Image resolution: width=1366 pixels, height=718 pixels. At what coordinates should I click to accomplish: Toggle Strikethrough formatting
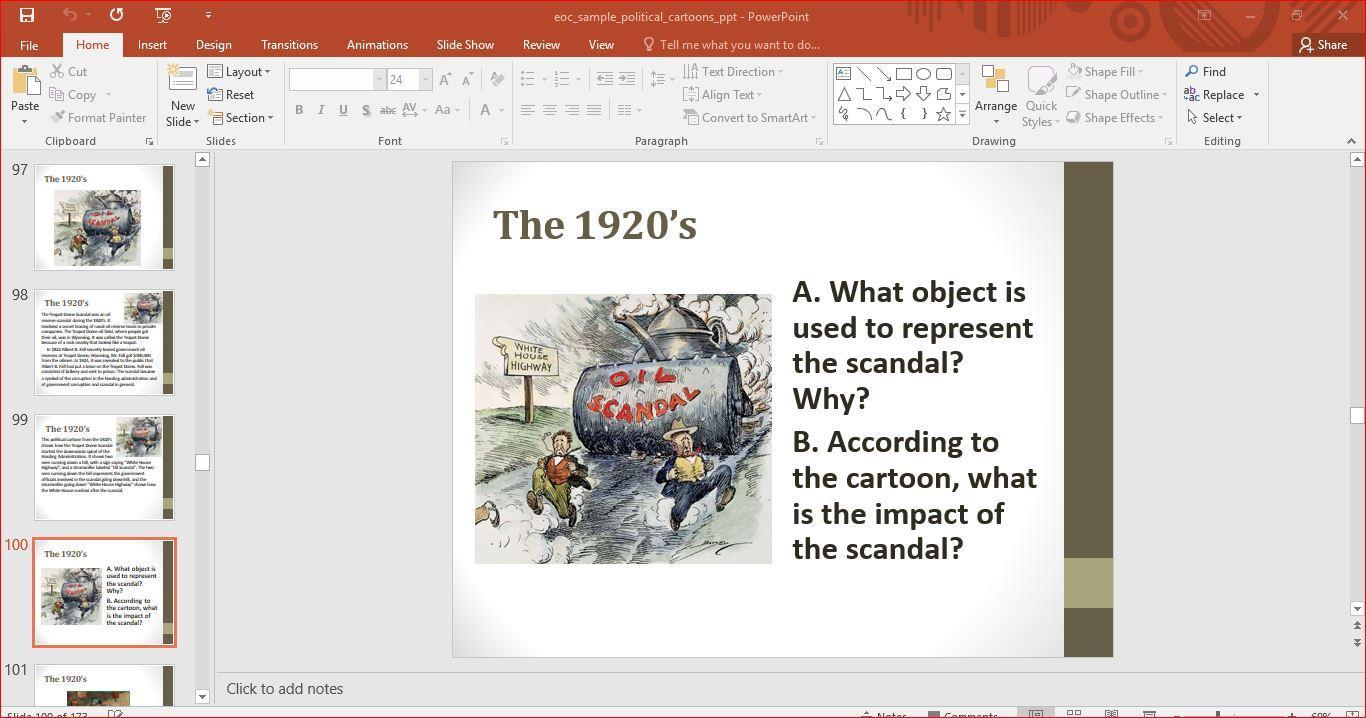point(388,110)
